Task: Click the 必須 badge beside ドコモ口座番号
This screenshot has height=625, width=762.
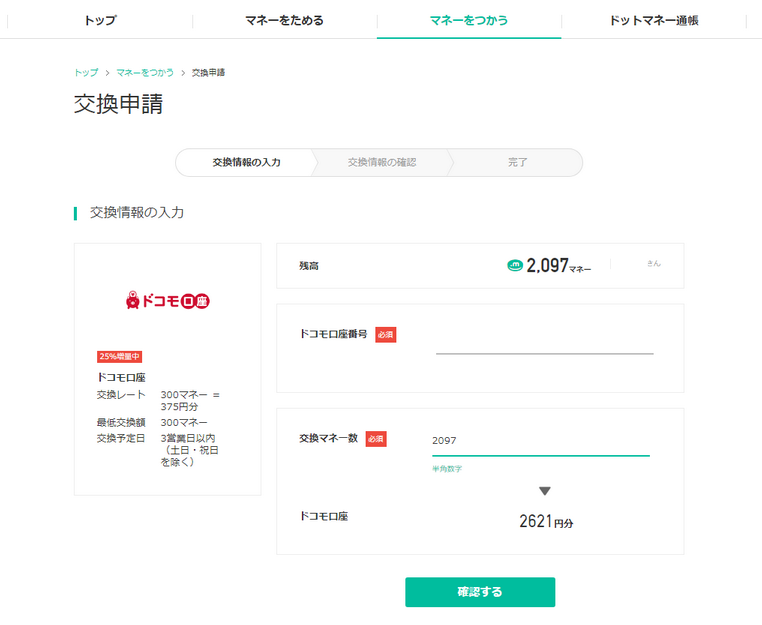Action: (x=385, y=335)
